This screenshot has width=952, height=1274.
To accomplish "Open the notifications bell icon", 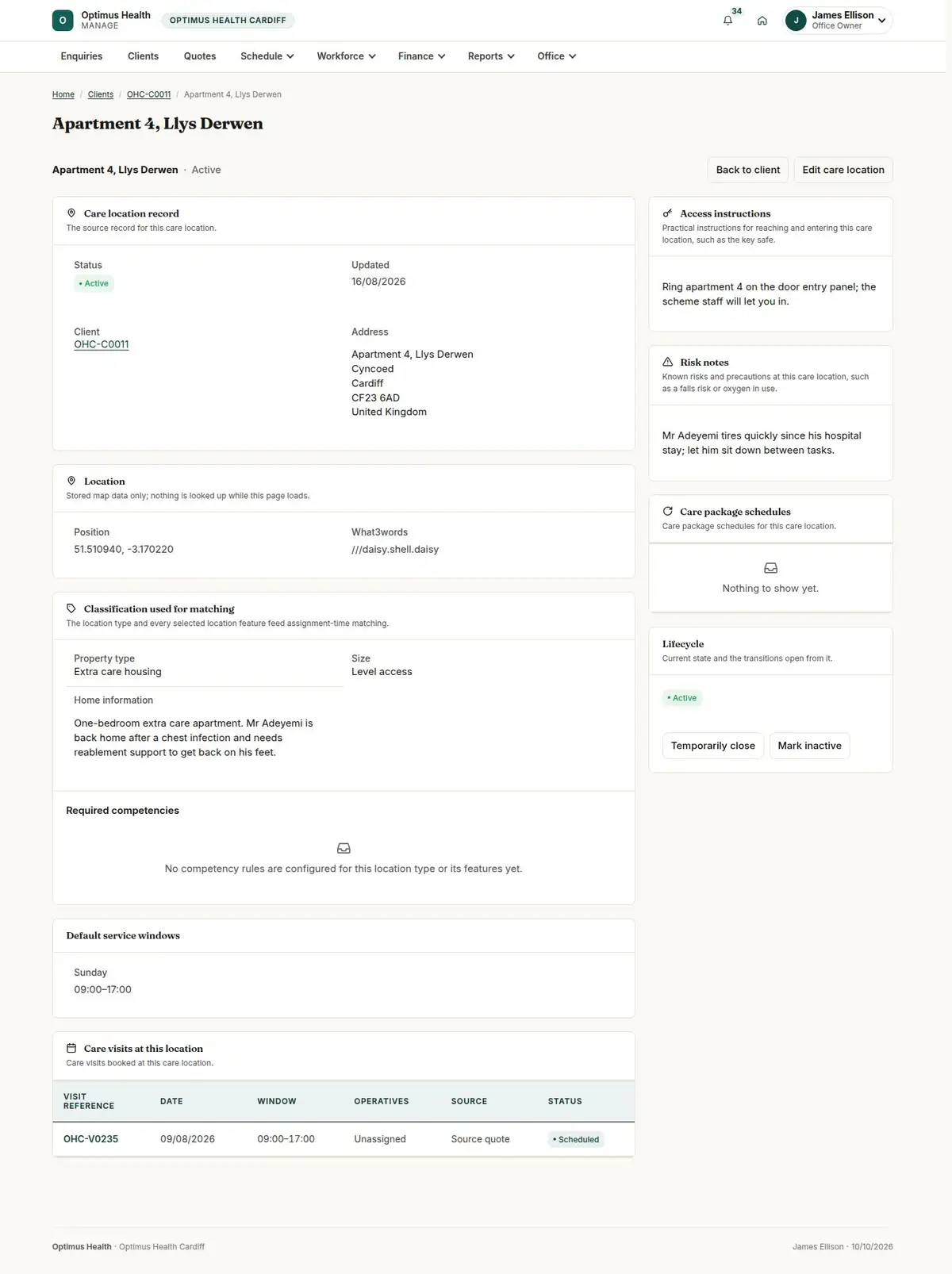I will 727,21.
